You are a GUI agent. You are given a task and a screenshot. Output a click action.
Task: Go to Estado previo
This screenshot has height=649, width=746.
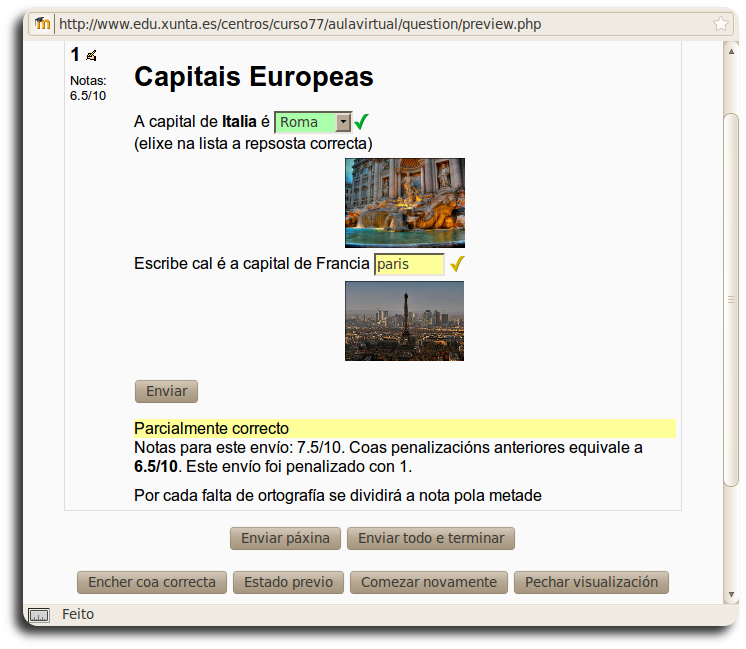pos(288,582)
